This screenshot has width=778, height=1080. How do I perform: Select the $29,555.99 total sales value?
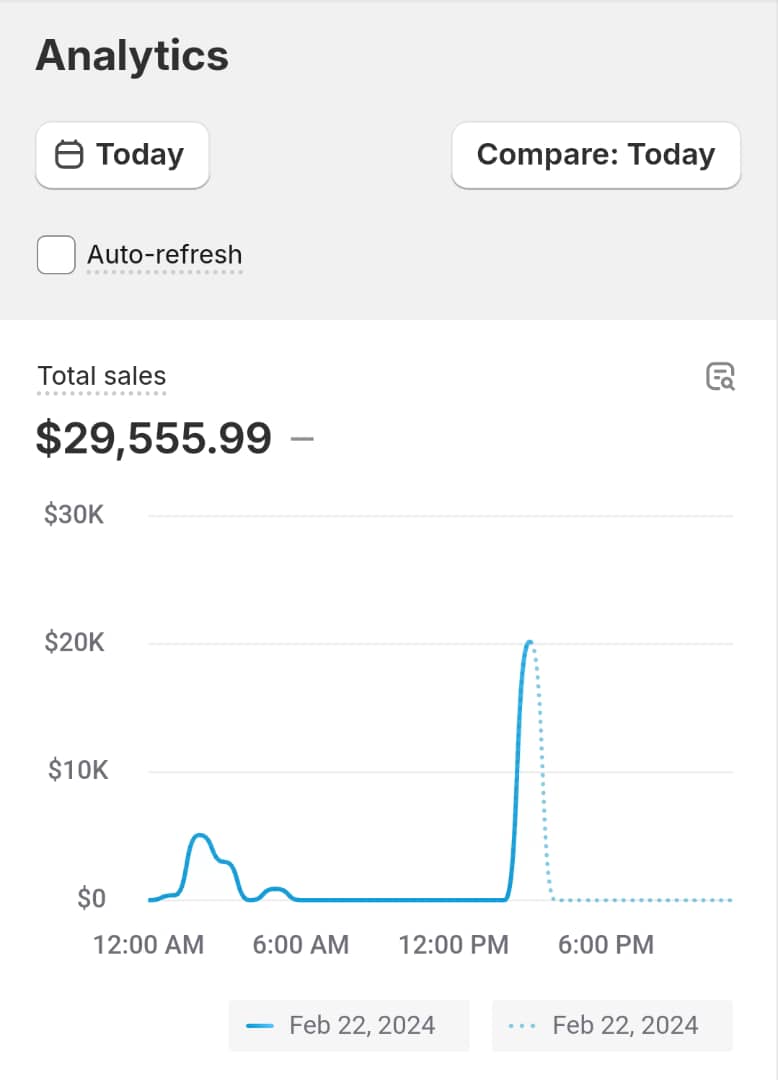(154, 439)
